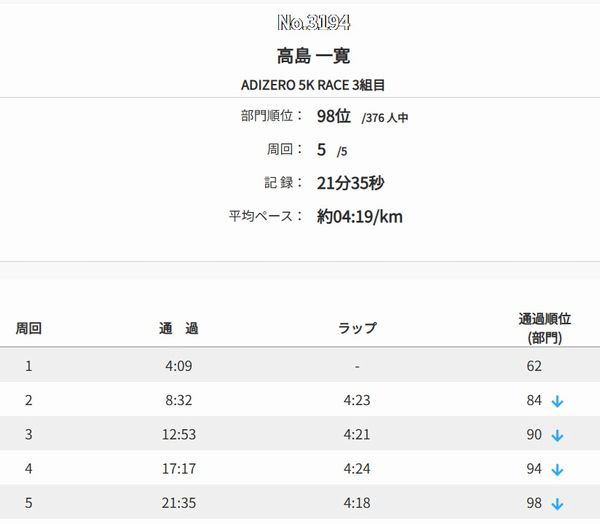
Task: Click the ラップ column header
Action: click(357, 328)
